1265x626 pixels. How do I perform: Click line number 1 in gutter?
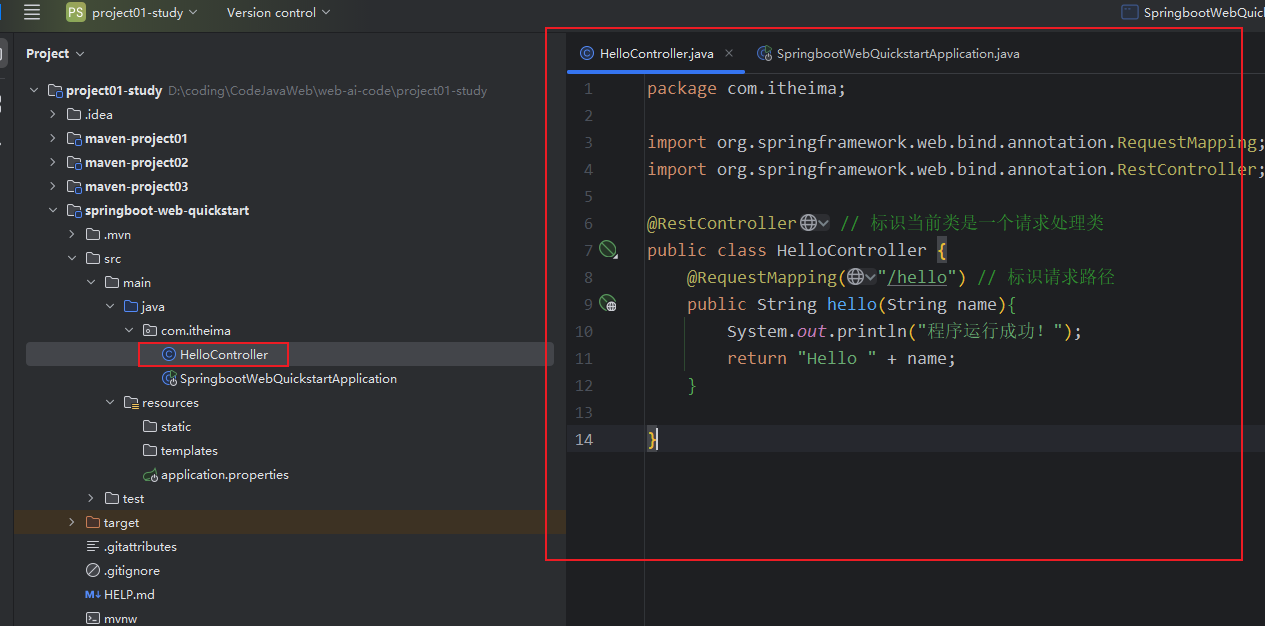tap(588, 88)
